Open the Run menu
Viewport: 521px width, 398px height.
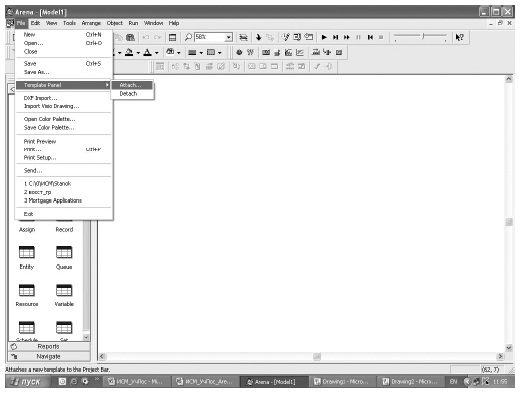[133, 23]
